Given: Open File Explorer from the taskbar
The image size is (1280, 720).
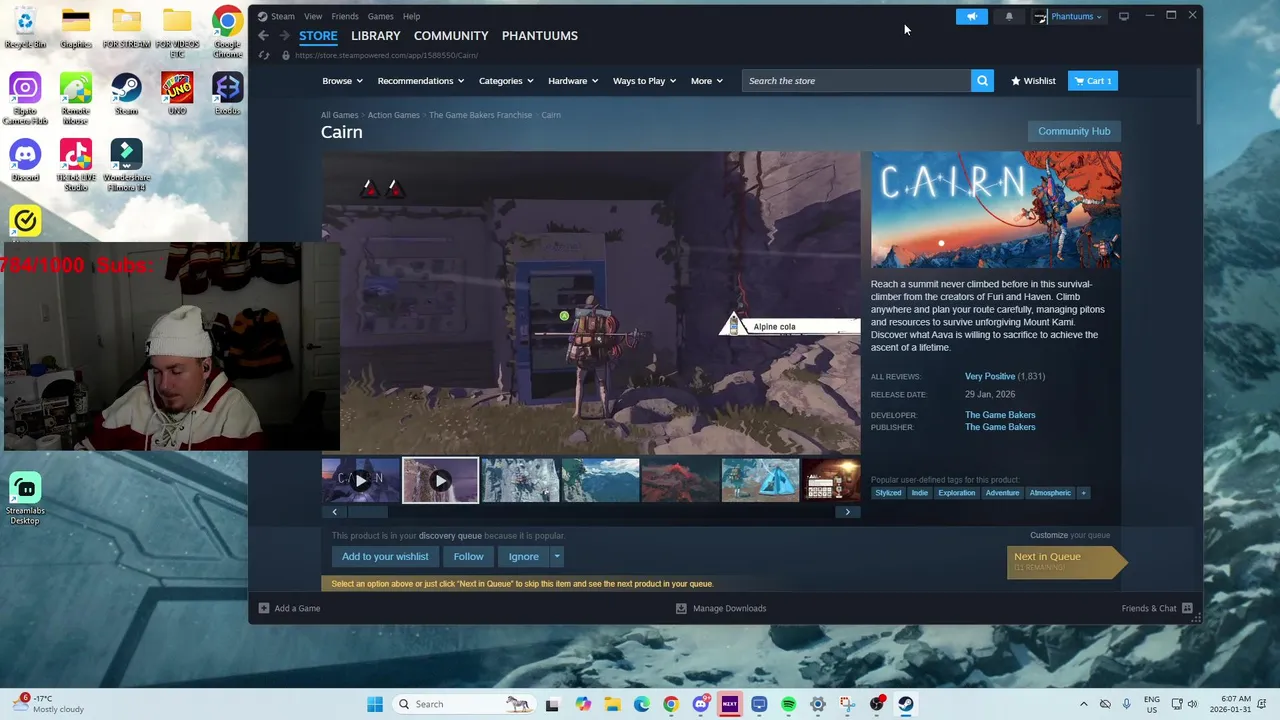Looking at the screenshot, I should tap(612, 704).
